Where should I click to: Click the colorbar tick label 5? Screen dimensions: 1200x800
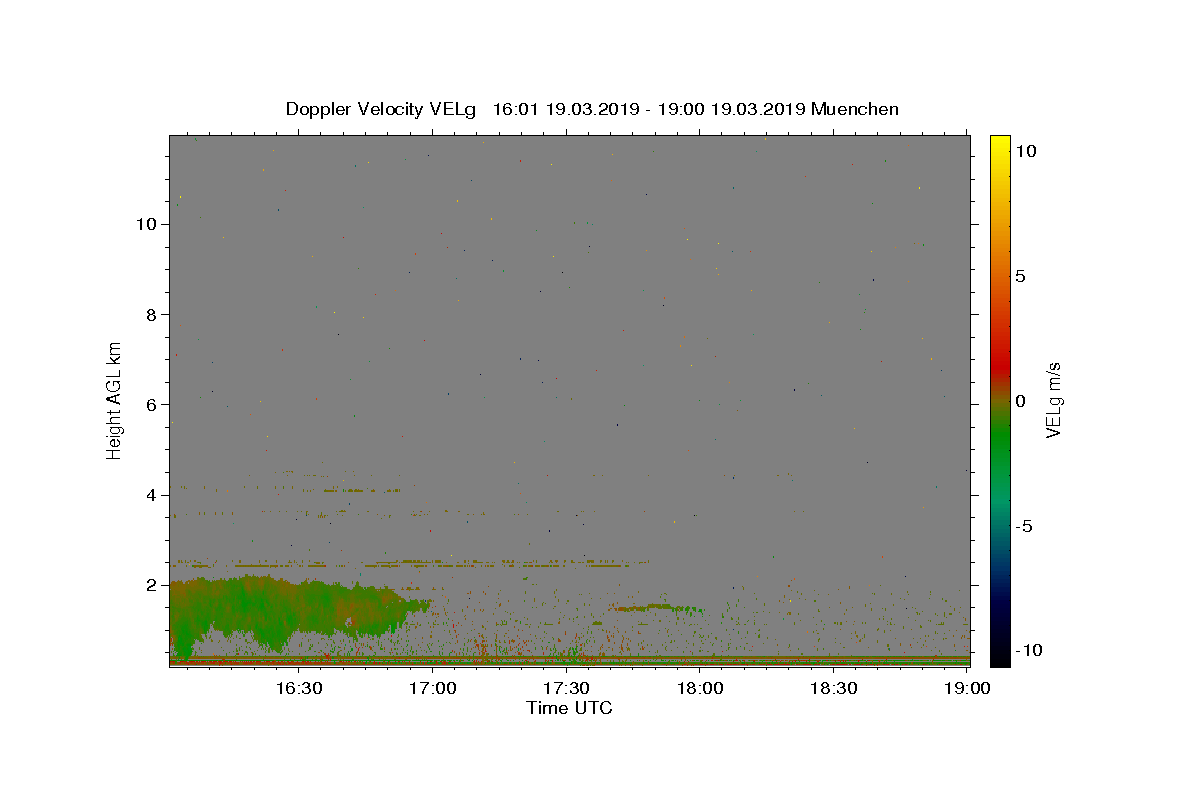(1020, 276)
